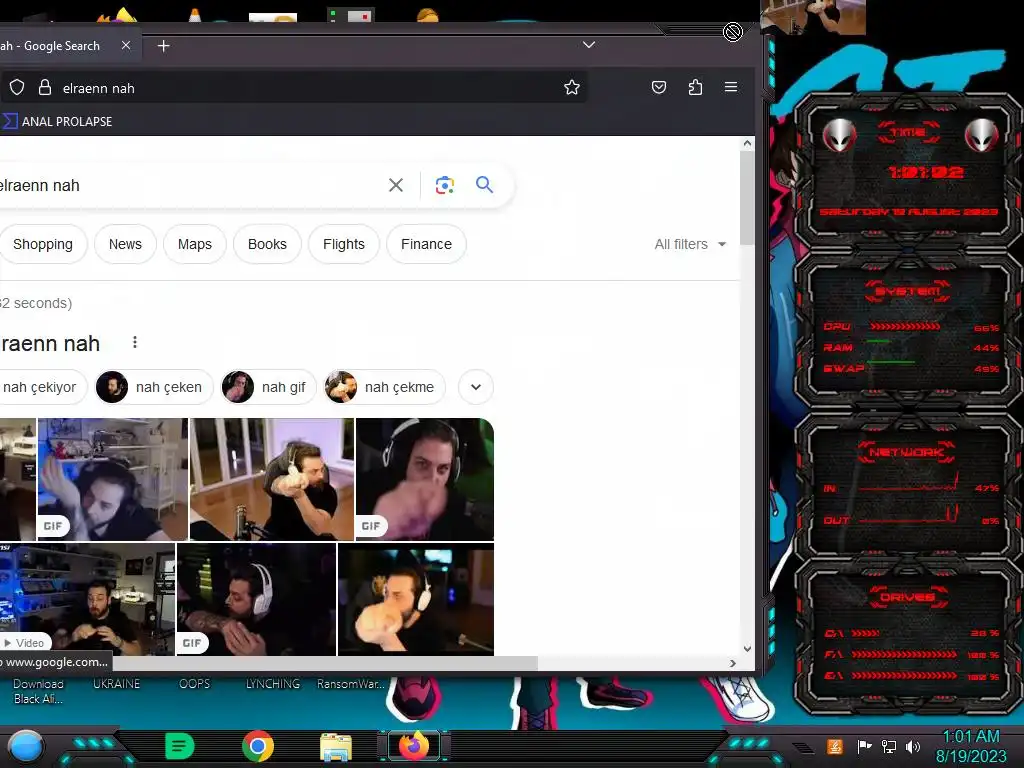Click the left alien head icon in the Time widget
The height and width of the screenshot is (768, 1024).
coord(839,135)
